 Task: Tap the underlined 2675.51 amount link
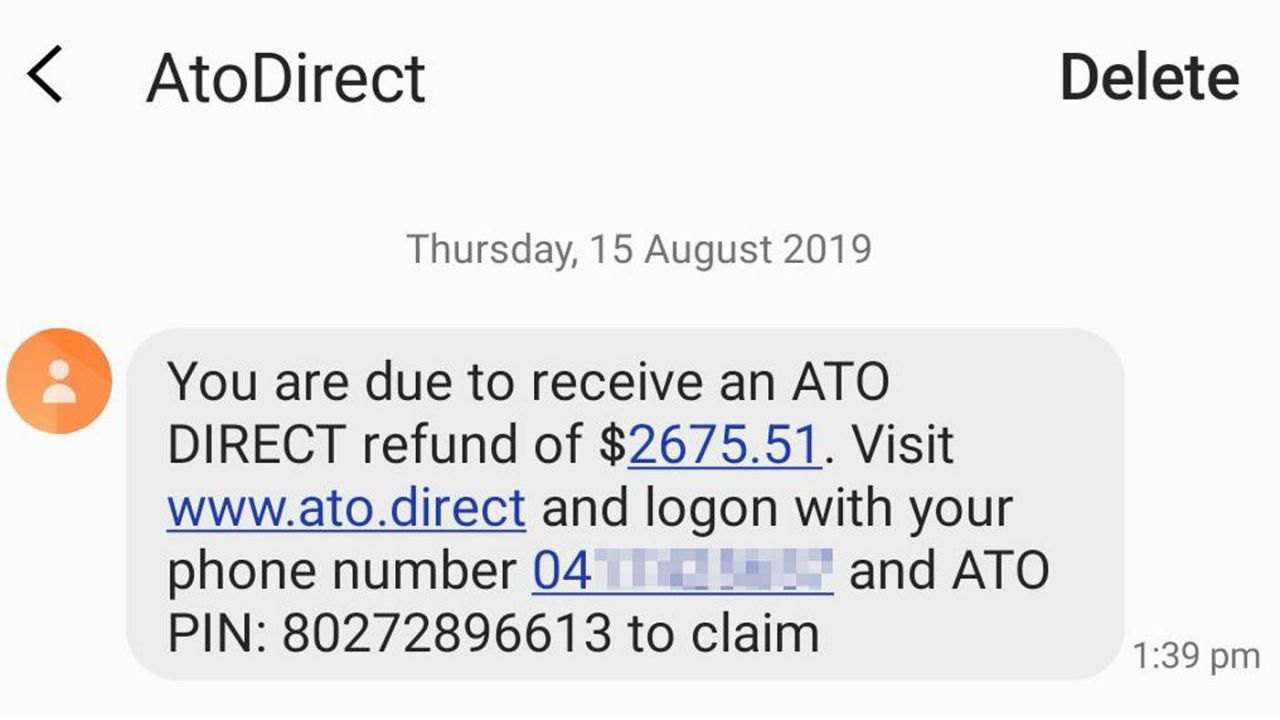click(x=725, y=444)
